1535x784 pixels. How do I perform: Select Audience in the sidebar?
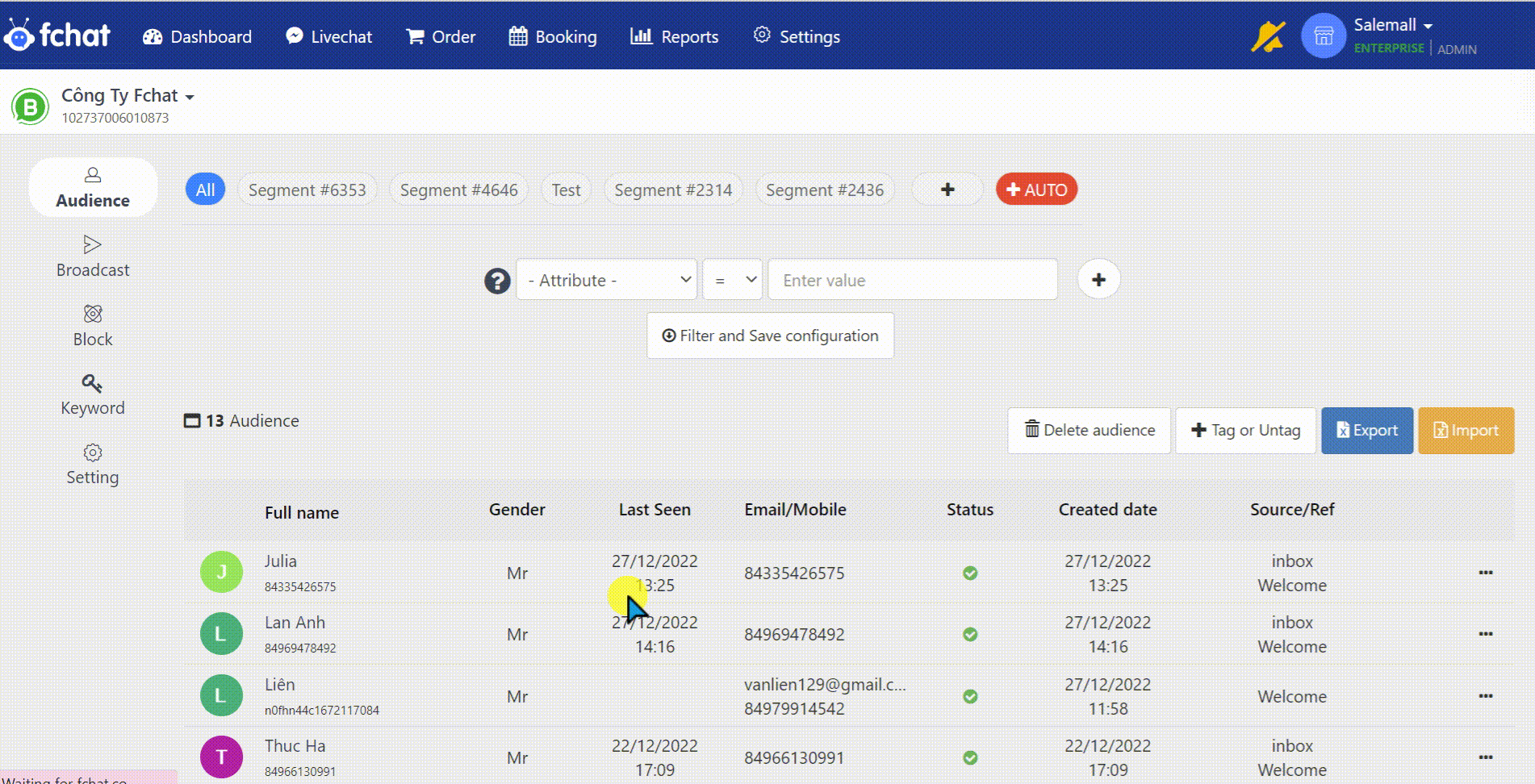click(x=93, y=187)
